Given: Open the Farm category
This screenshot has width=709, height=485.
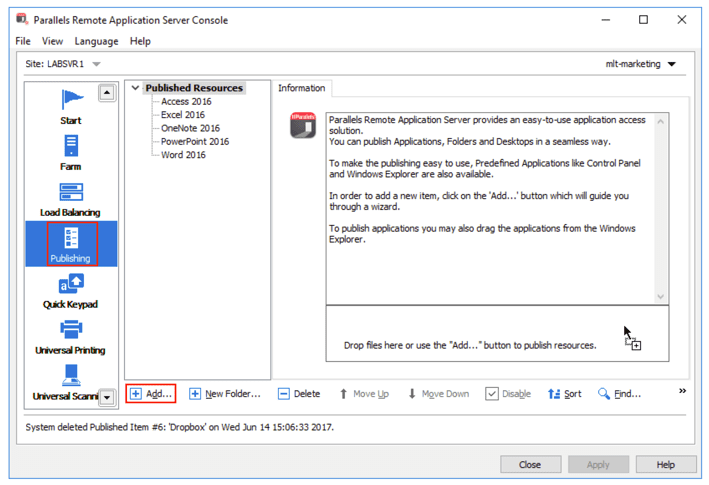Looking at the screenshot, I should (x=71, y=153).
